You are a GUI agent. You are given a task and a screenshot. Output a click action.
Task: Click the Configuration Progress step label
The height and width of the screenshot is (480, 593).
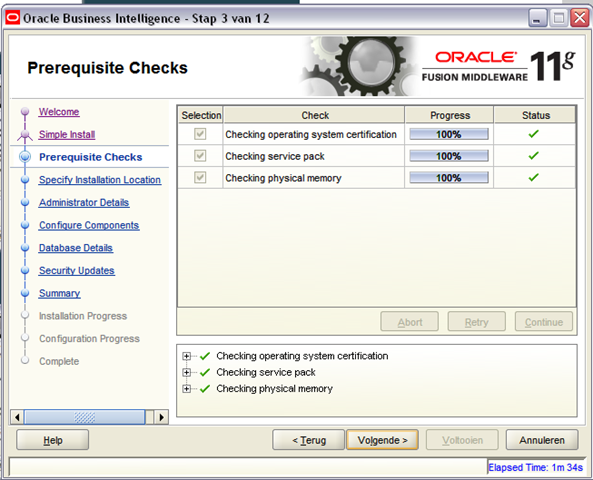click(89, 339)
